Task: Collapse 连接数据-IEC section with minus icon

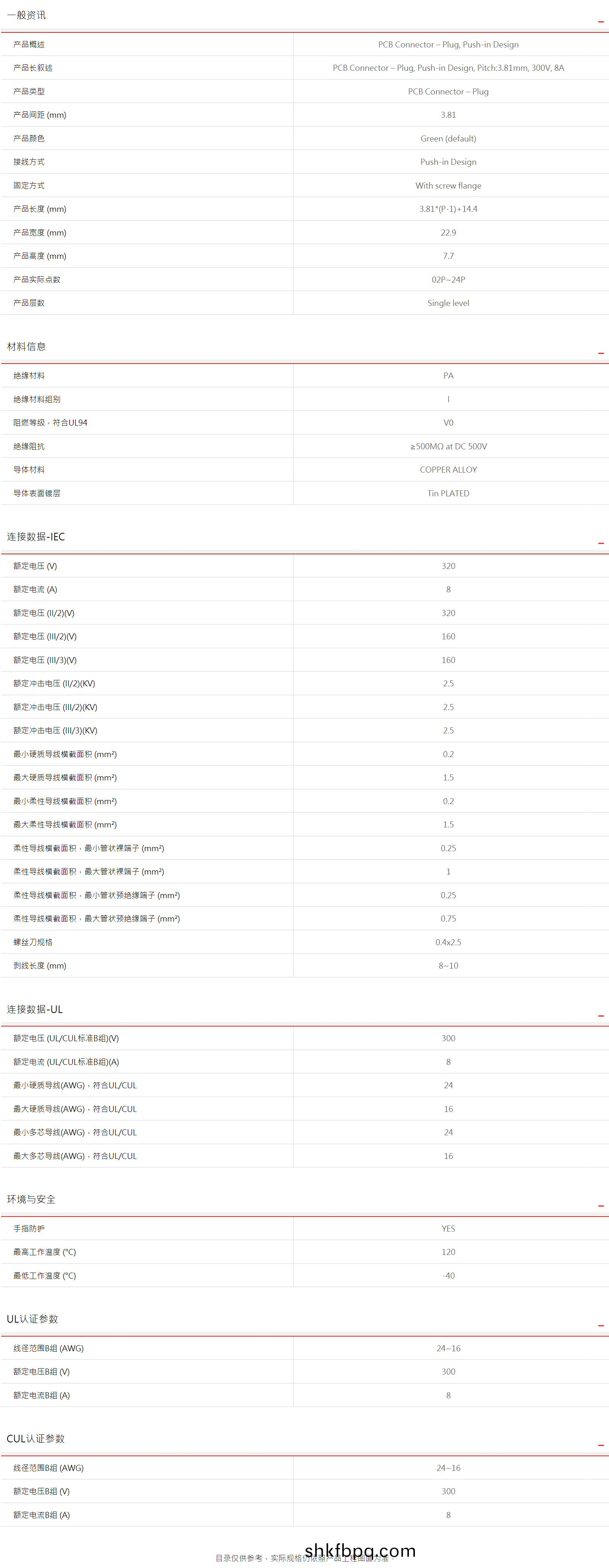Action: (x=600, y=543)
